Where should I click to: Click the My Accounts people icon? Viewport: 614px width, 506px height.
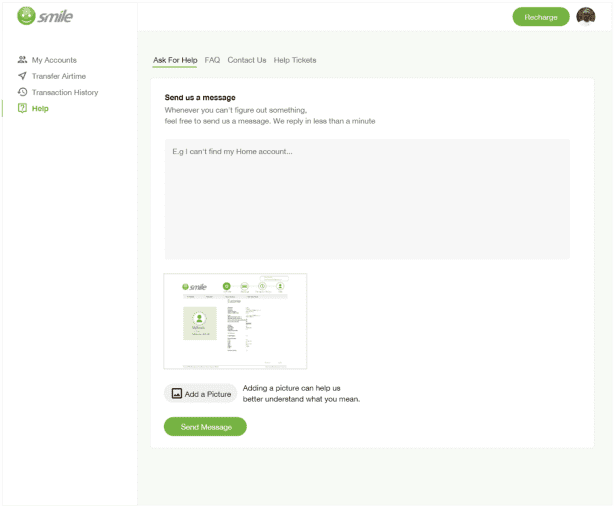22,60
